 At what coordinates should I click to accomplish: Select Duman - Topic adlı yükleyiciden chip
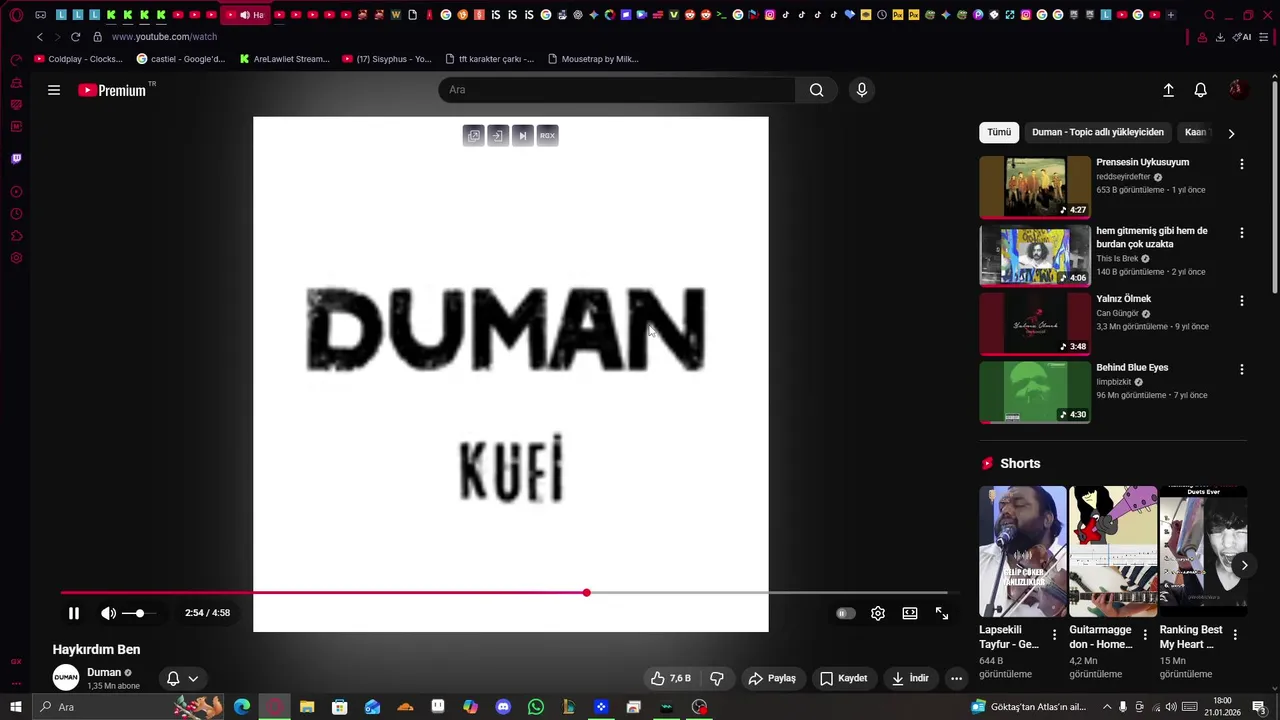tap(1098, 132)
